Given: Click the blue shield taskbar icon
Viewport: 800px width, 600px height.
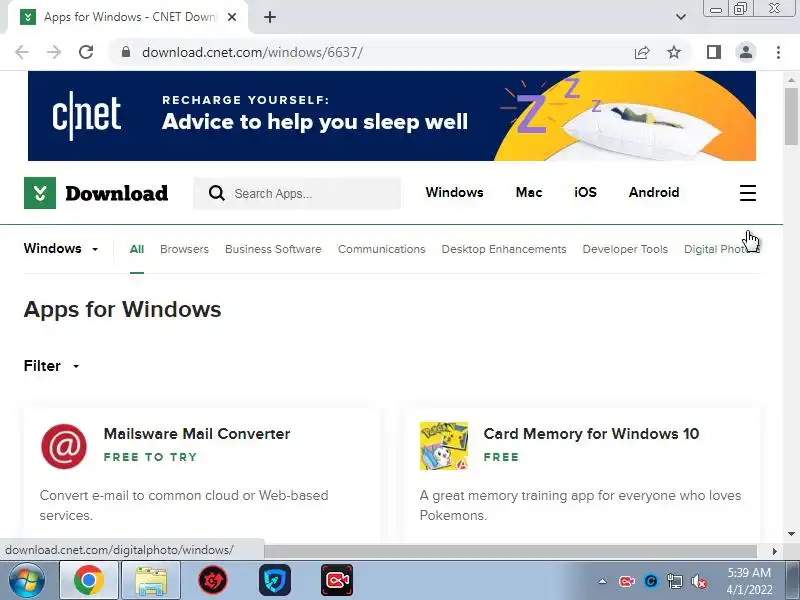Looking at the screenshot, I should [x=274, y=581].
